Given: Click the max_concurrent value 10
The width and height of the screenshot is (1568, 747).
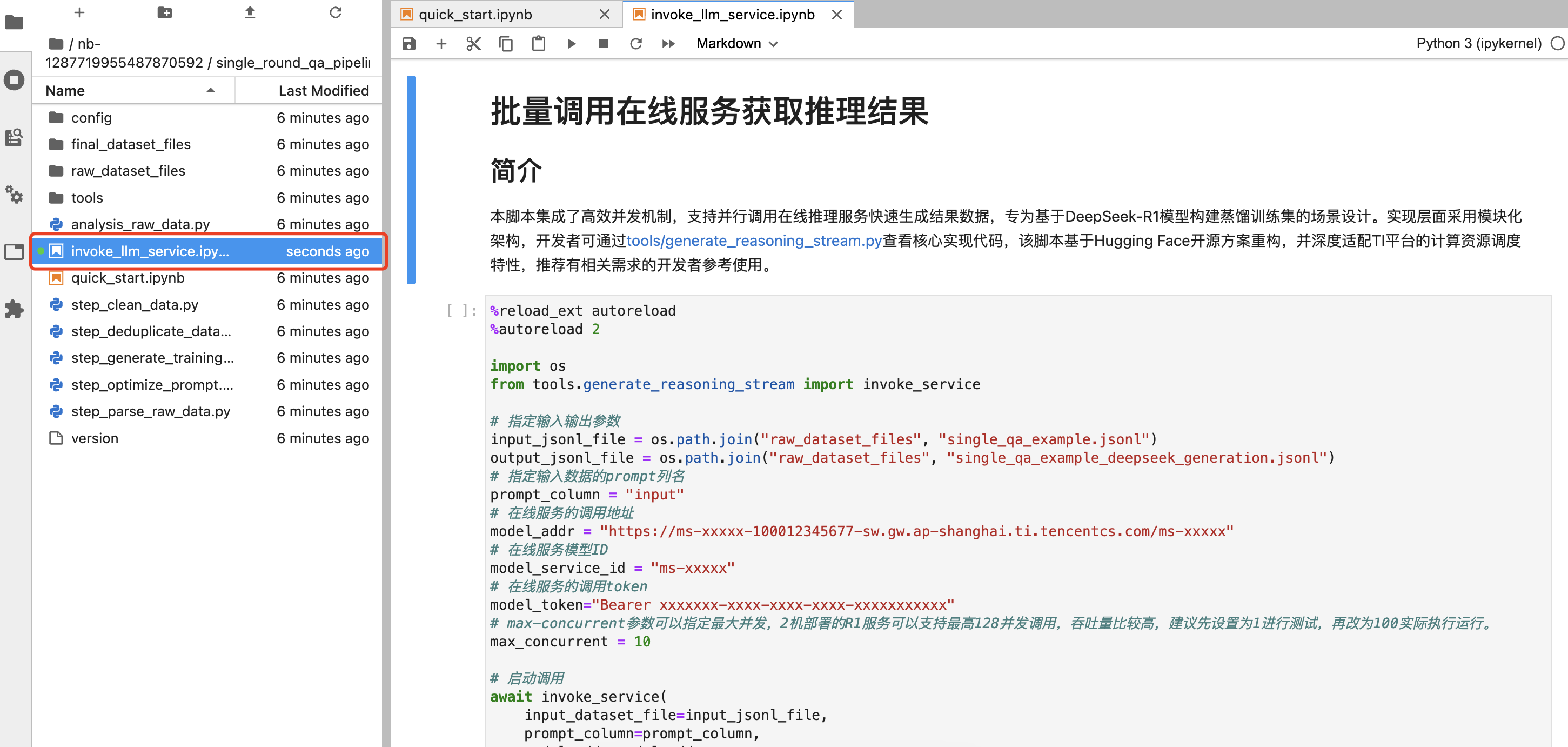Looking at the screenshot, I should tap(642, 642).
